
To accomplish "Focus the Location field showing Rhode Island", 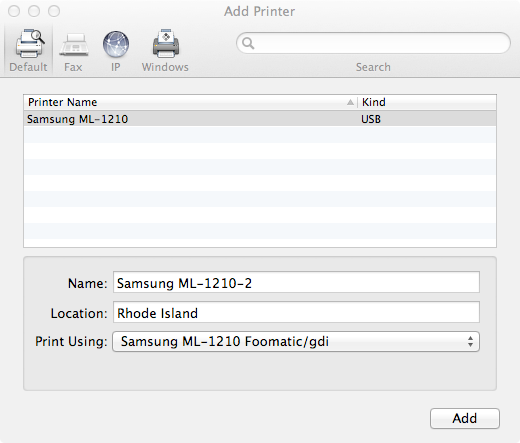I will click(x=296, y=312).
